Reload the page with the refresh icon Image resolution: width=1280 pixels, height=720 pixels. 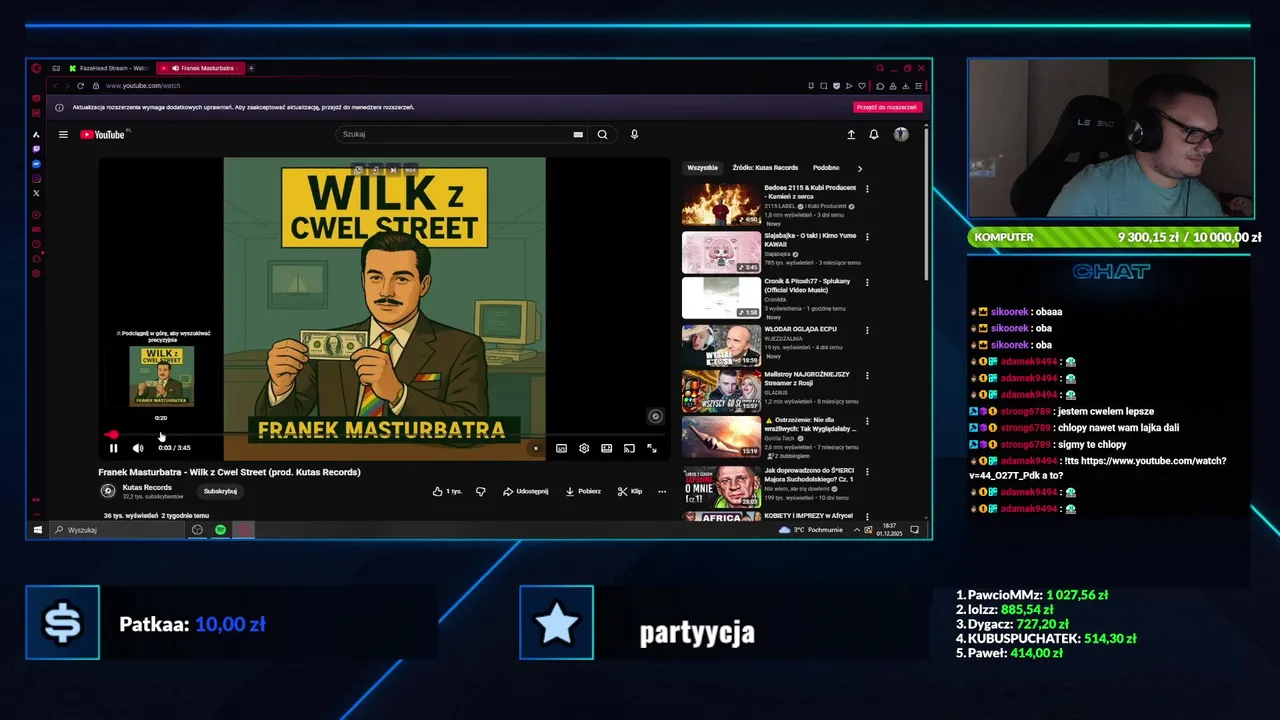[x=80, y=86]
